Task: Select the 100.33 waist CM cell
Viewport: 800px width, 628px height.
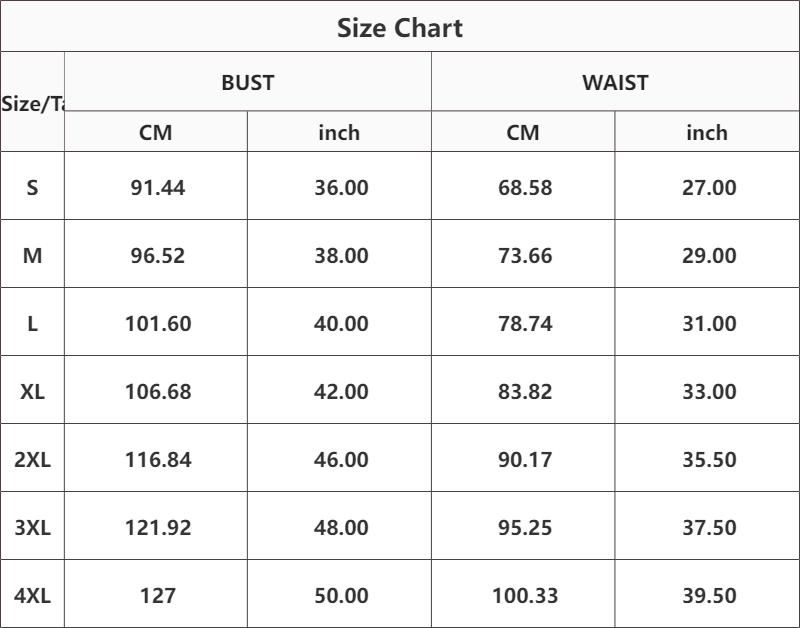Action: tap(525, 595)
